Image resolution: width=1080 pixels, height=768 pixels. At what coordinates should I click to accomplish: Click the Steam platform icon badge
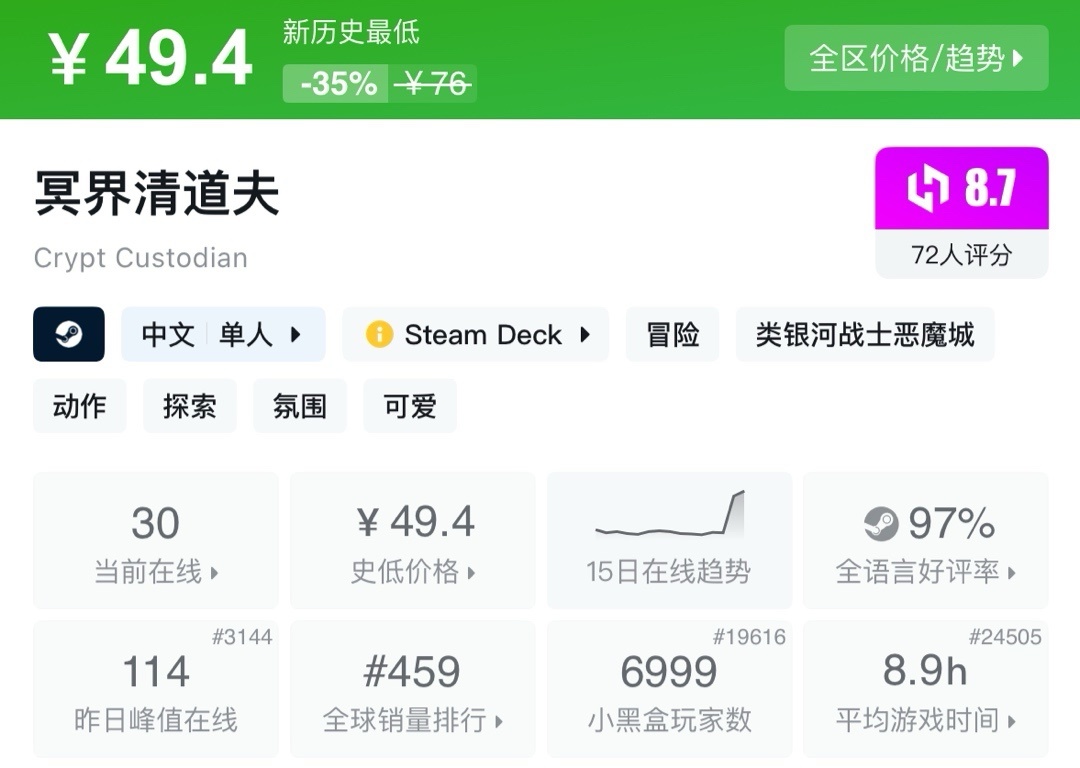coord(69,334)
